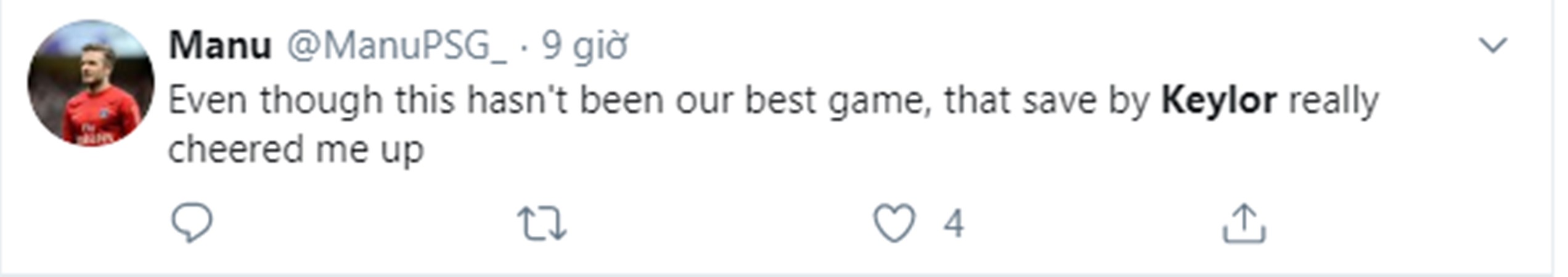Open the "9 giờ" timestamp link
The image size is (1568, 277).
point(584,46)
